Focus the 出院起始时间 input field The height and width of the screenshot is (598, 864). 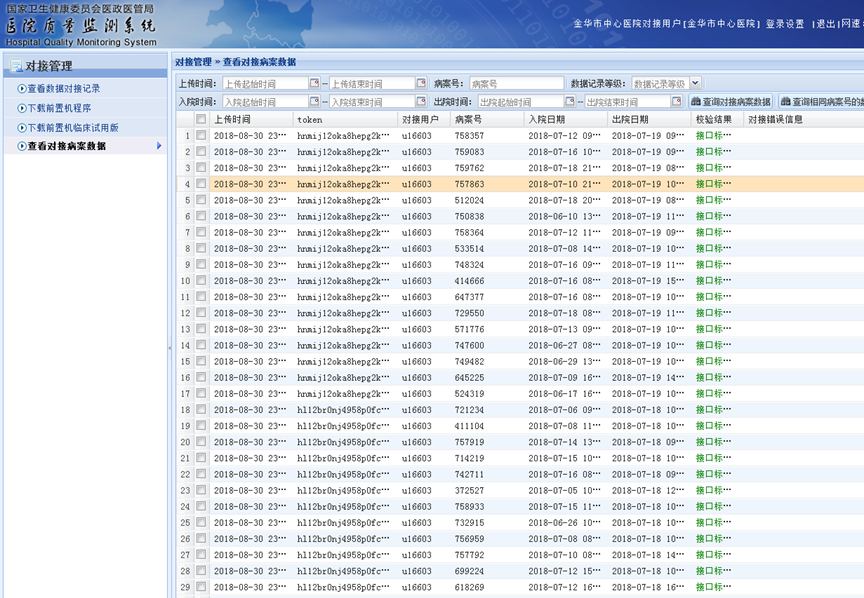pyautogui.click(x=521, y=101)
